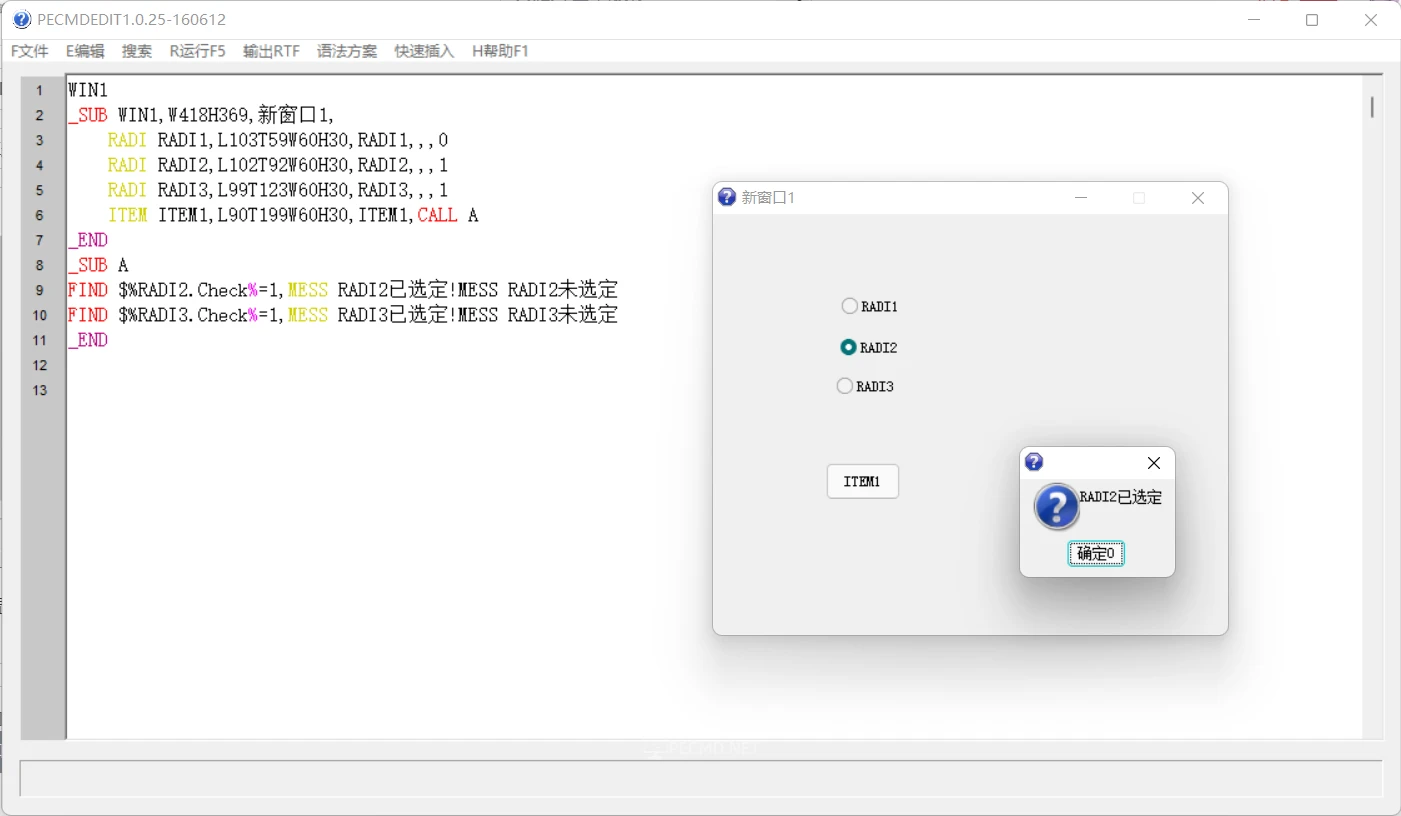Click FIND $%RADI2.Check line
1401x816 pixels.
[343, 290]
